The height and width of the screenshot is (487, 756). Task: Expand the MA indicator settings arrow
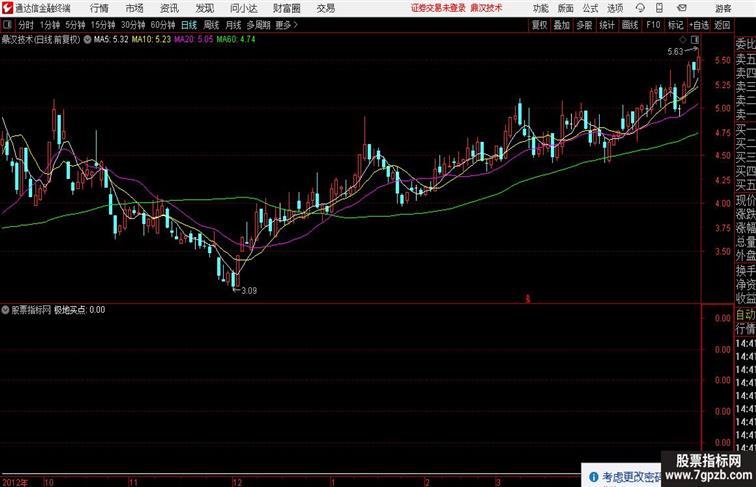[x=87, y=40]
